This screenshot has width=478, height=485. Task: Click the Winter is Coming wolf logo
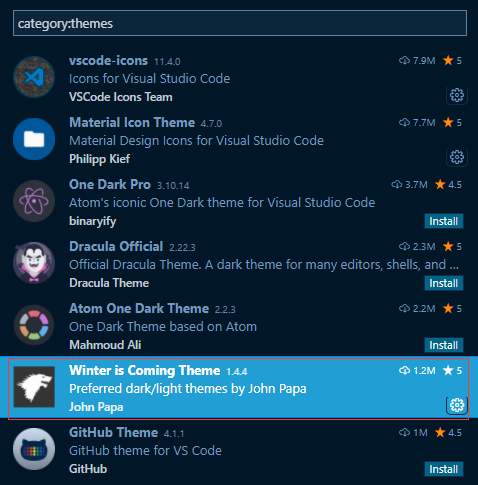tap(34, 387)
